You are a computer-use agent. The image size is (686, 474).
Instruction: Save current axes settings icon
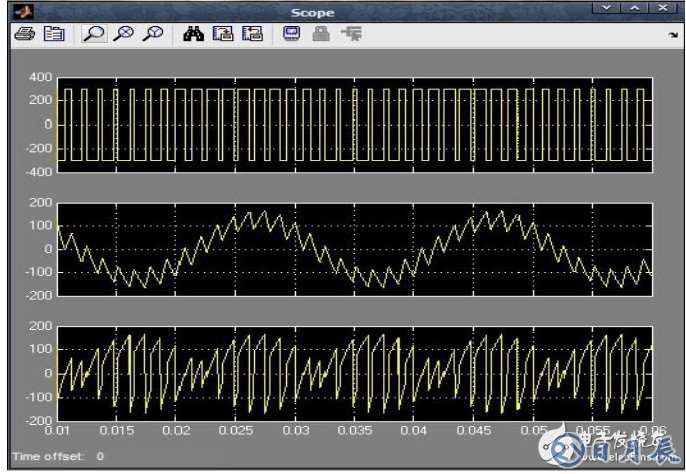223,34
